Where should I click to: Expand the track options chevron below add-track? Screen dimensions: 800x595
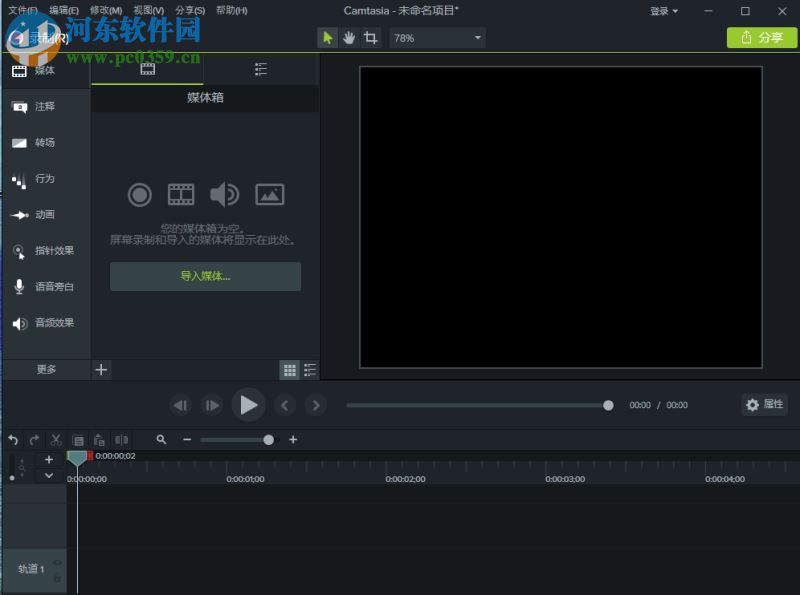coord(49,476)
